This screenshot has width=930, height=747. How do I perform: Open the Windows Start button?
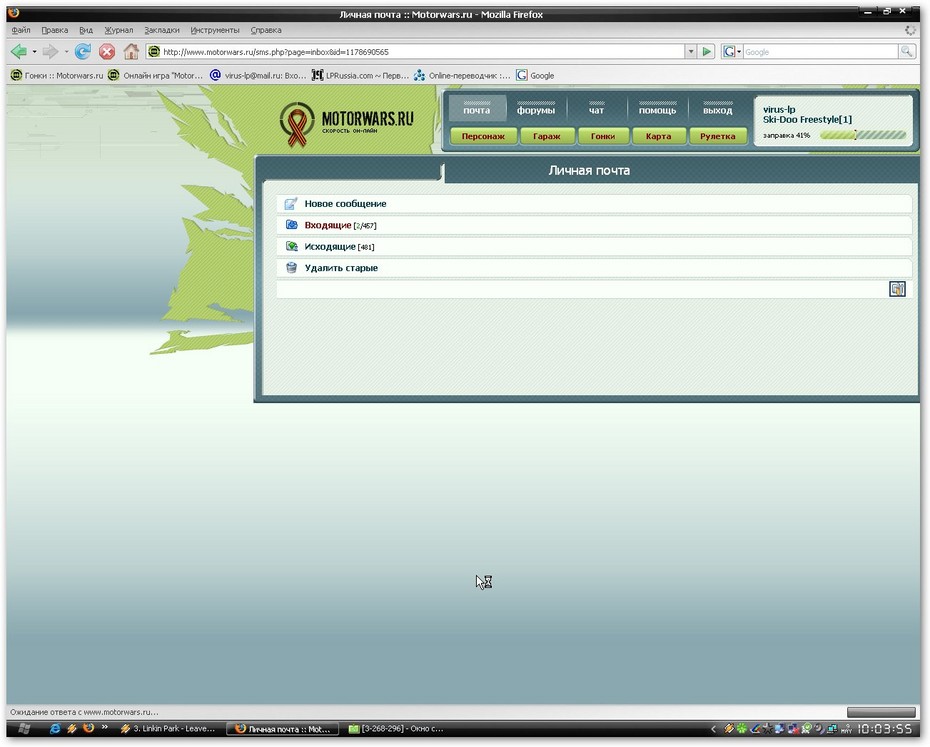click(24, 729)
